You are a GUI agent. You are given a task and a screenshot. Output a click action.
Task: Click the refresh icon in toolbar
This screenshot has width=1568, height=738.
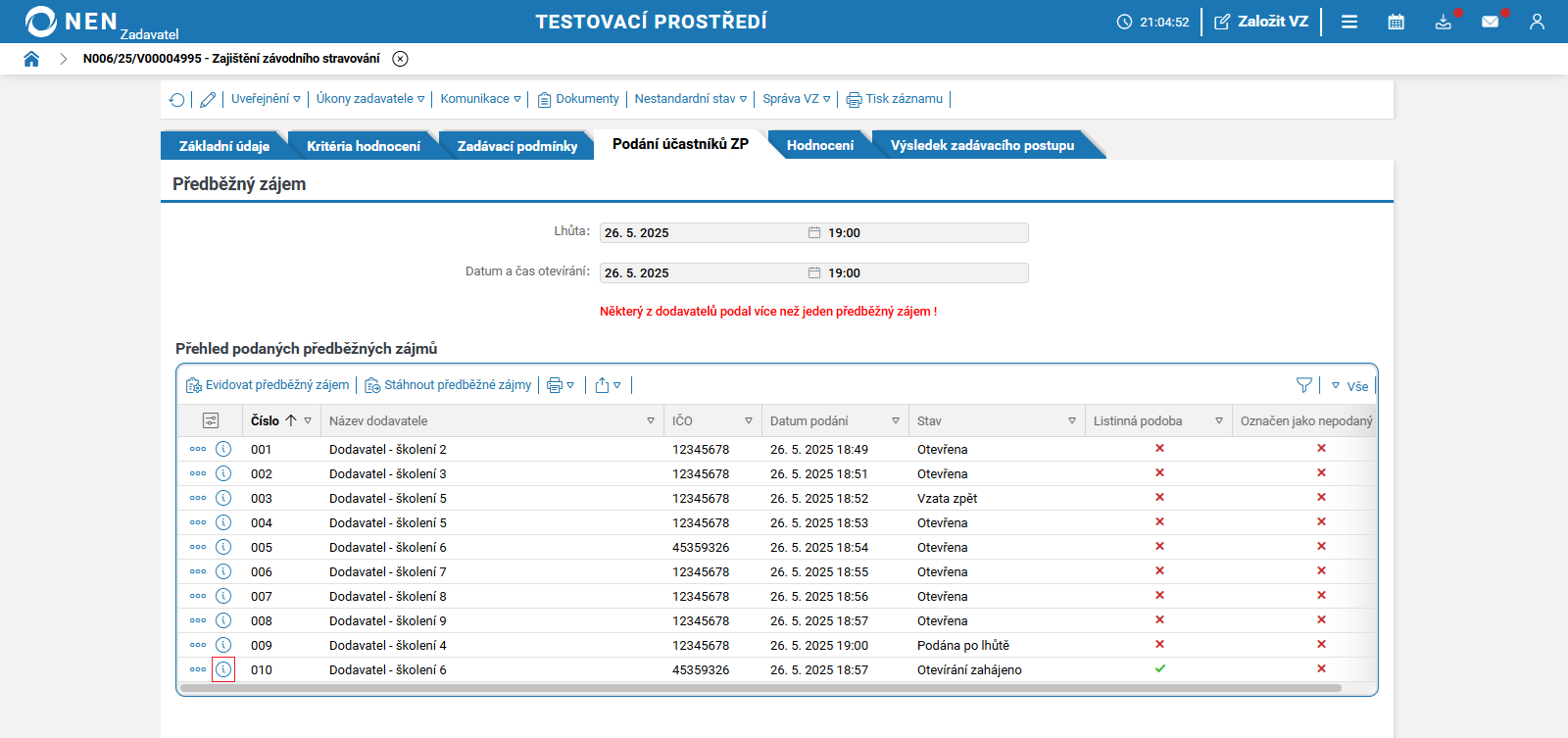[x=176, y=100]
